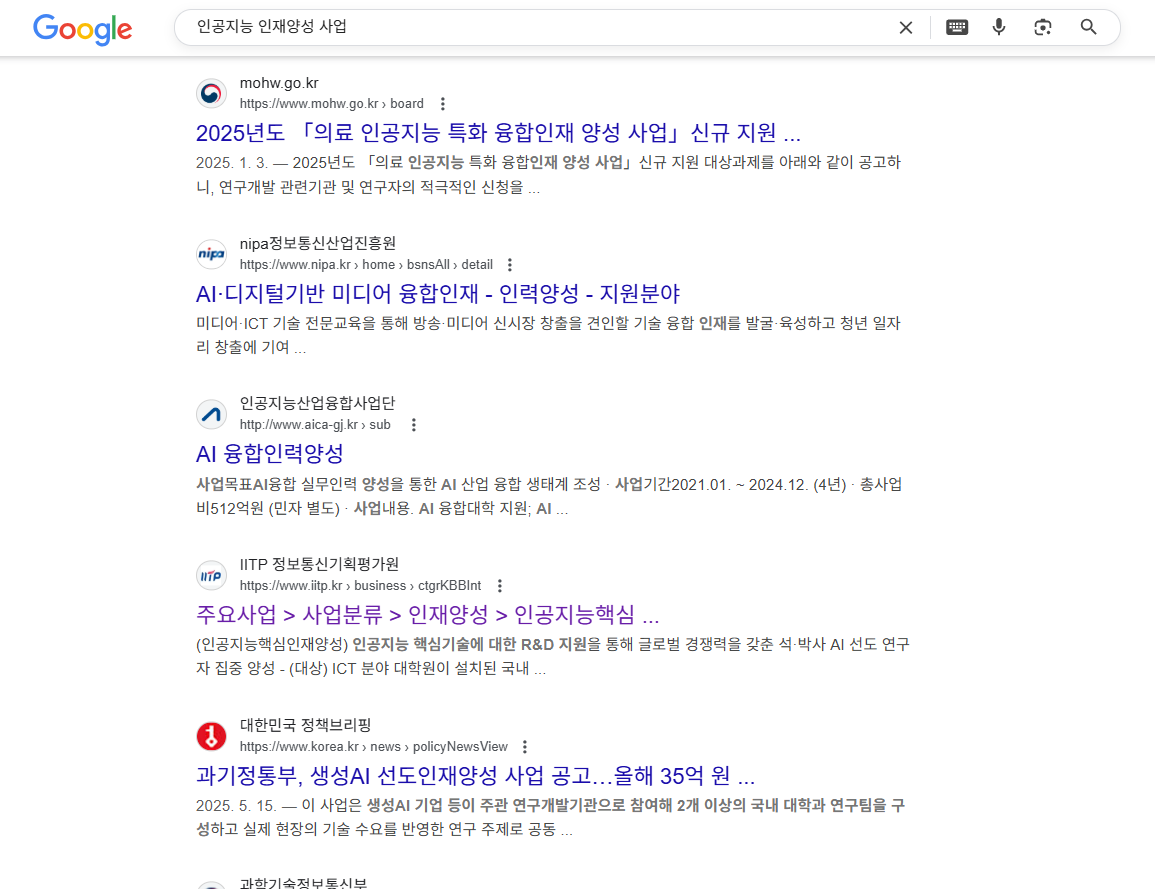Click the Google logo

click(x=82, y=29)
